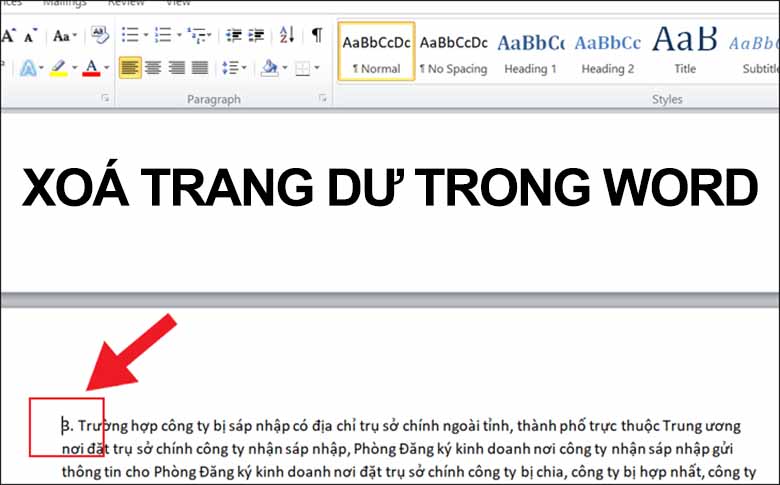Viewport: 780px width, 485px height.
Task: Toggle Align Text Right
Action: pos(177,68)
